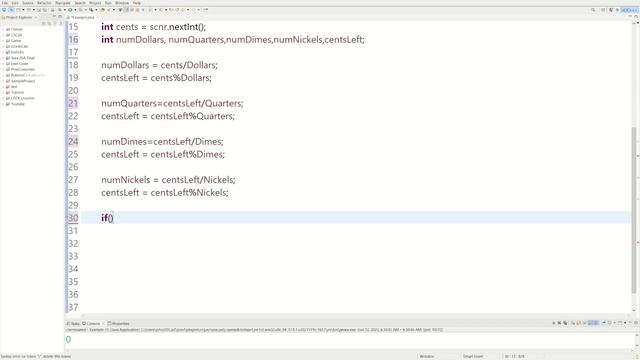
Task: Expand the Leet Code project
Action: click(x=3, y=64)
